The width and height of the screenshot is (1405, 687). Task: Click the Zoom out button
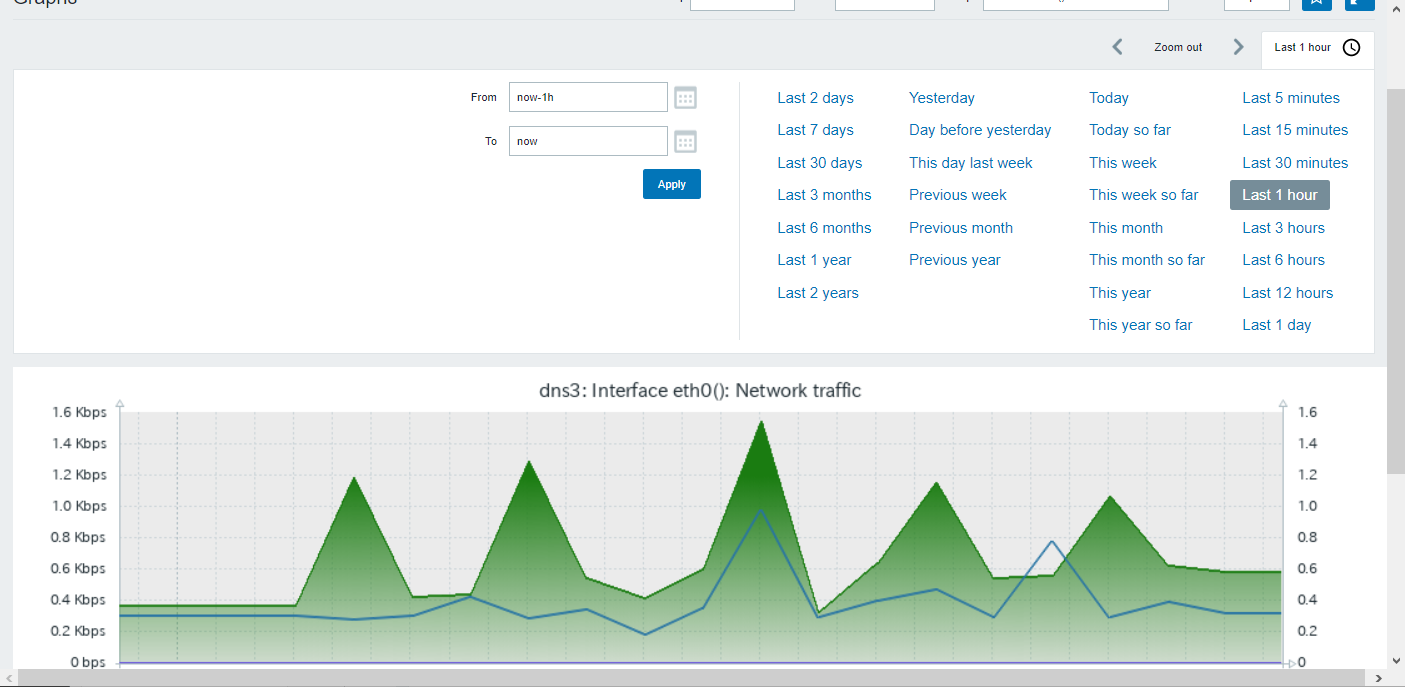tap(1178, 47)
